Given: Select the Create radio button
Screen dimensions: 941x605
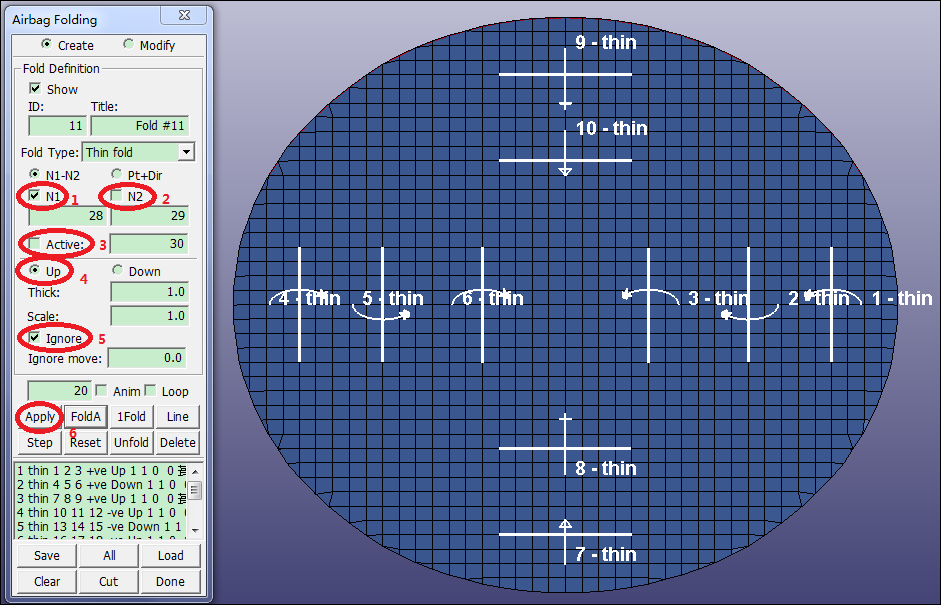Looking at the screenshot, I should click(46, 45).
